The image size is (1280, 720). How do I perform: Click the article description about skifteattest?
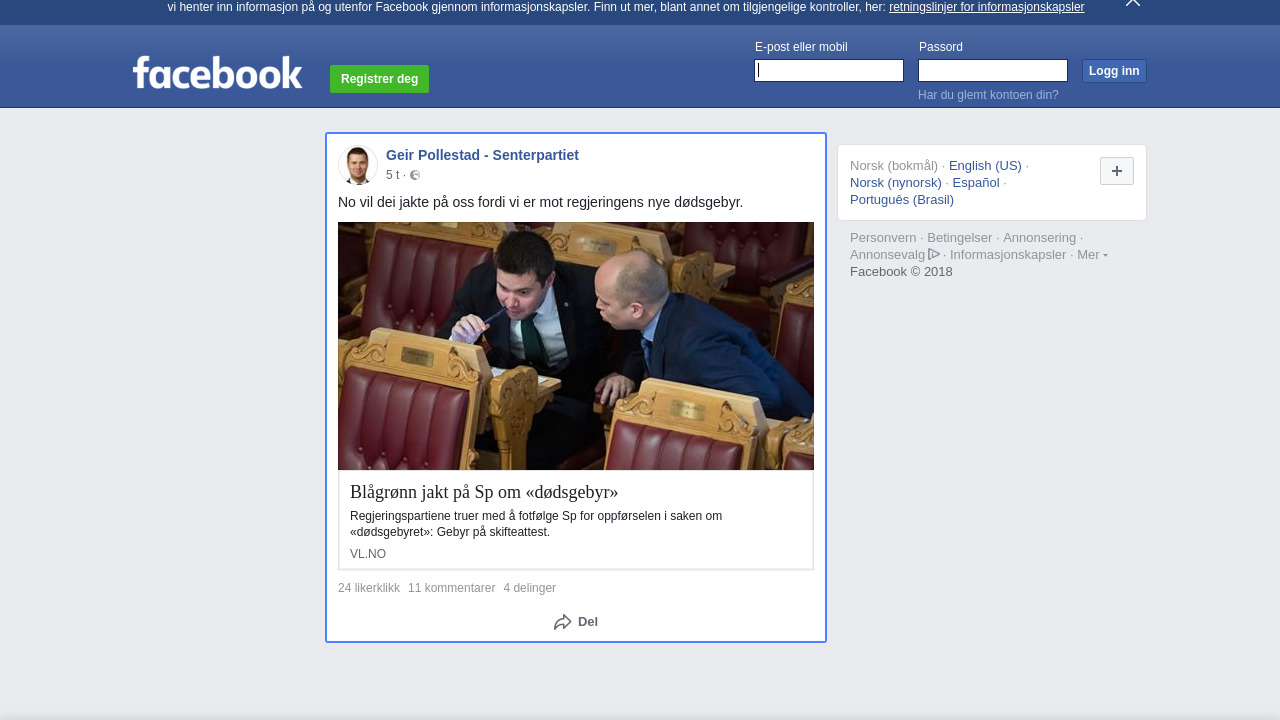pos(536,524)
